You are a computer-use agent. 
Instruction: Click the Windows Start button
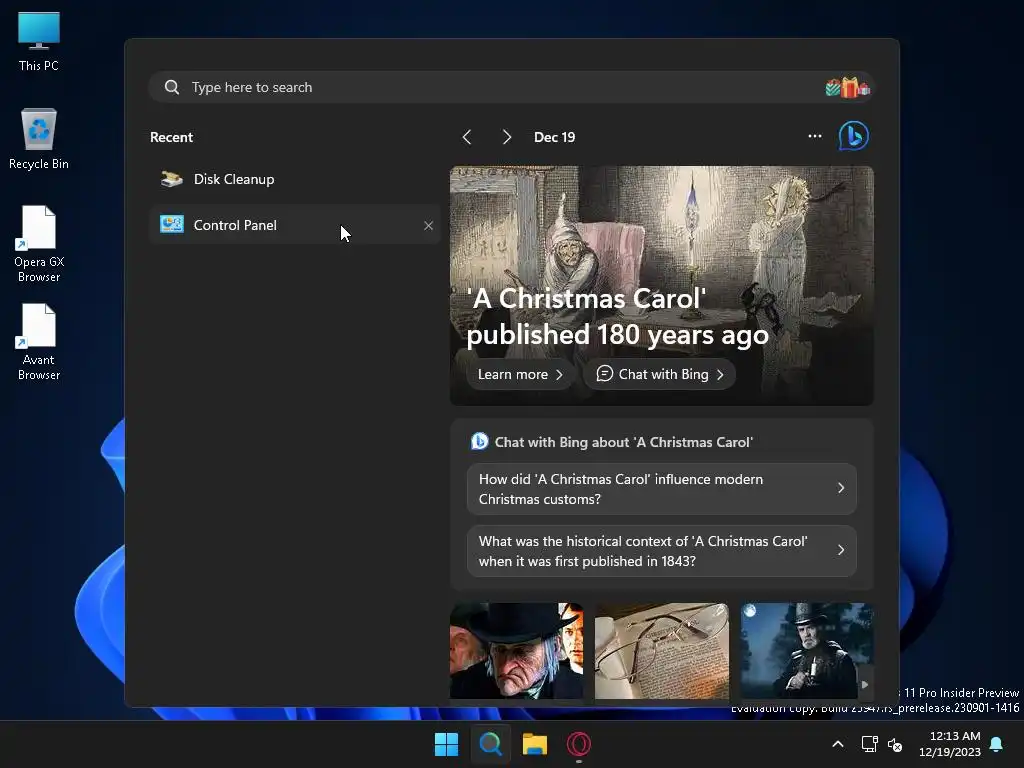[x=447, y=744]
